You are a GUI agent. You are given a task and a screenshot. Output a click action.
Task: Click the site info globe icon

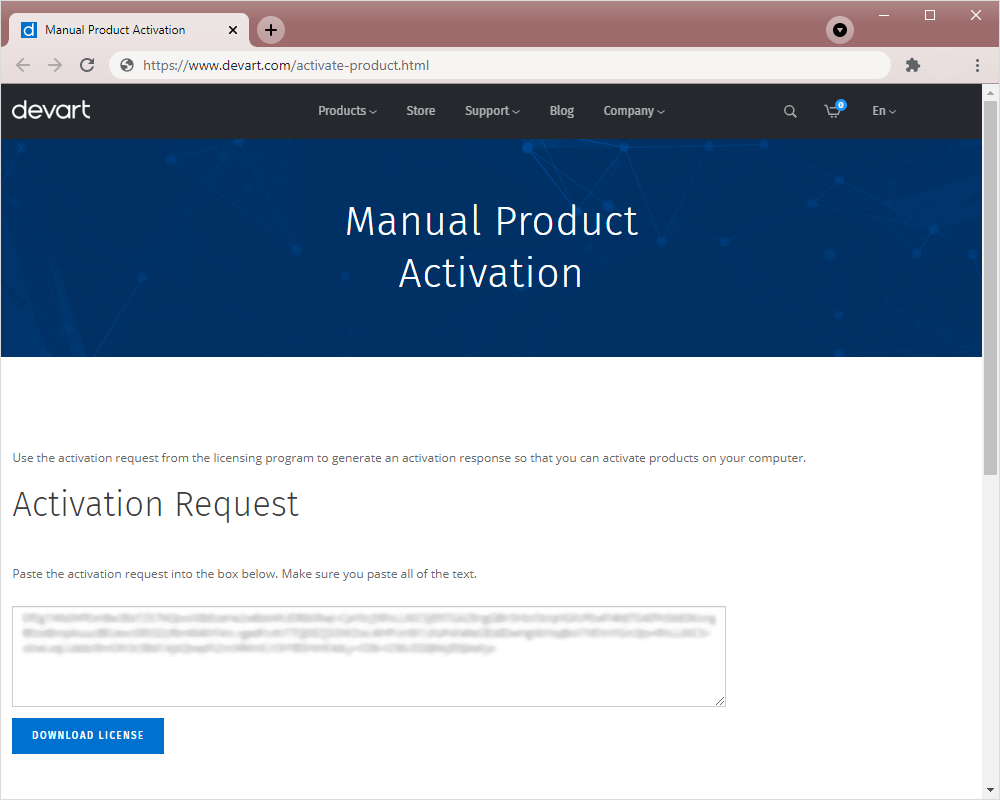point(127,65)
